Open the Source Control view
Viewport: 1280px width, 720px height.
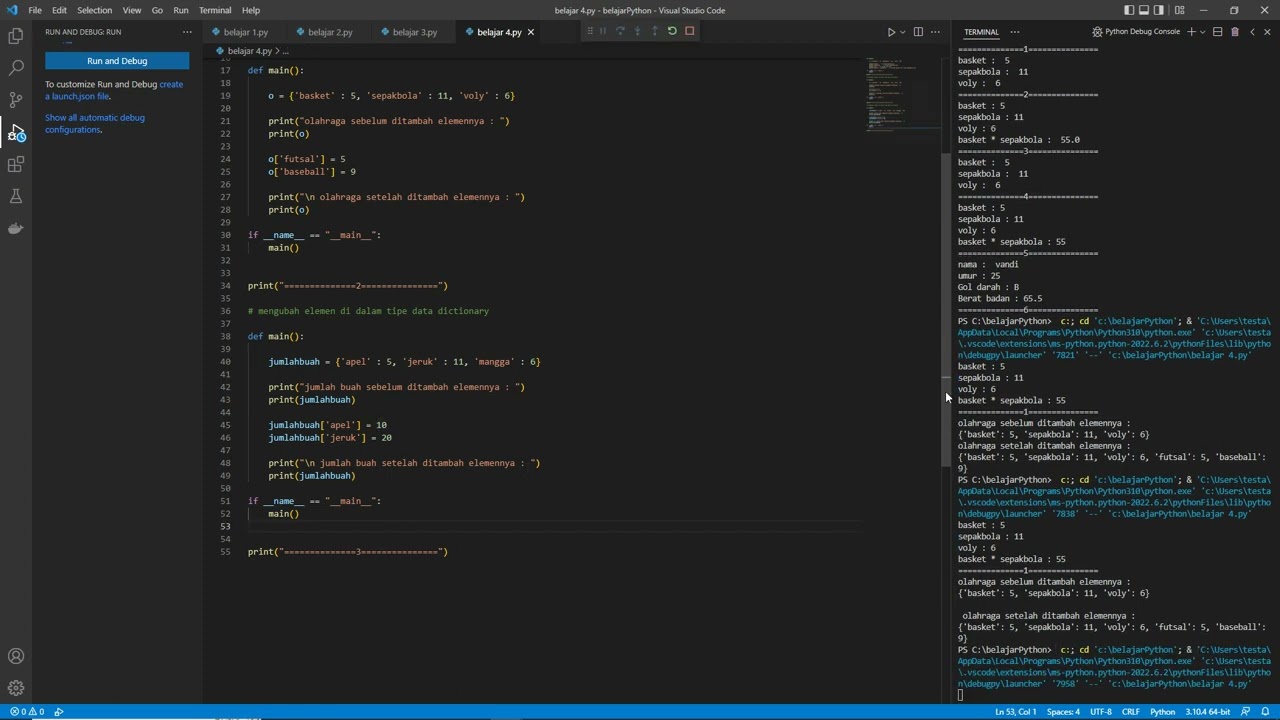coord(16,100)
